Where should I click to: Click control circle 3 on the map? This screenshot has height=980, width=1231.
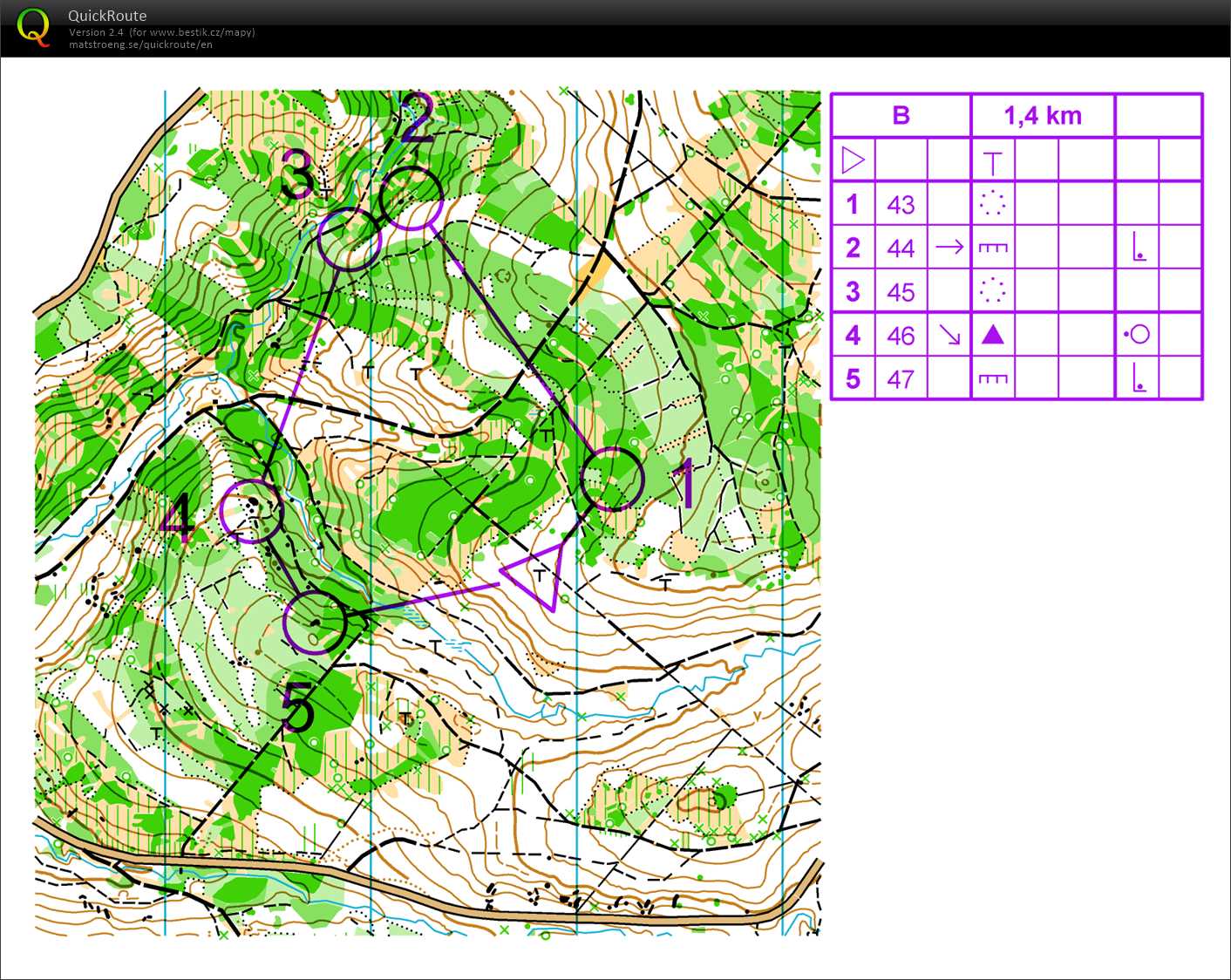click(x=349, y=239)
